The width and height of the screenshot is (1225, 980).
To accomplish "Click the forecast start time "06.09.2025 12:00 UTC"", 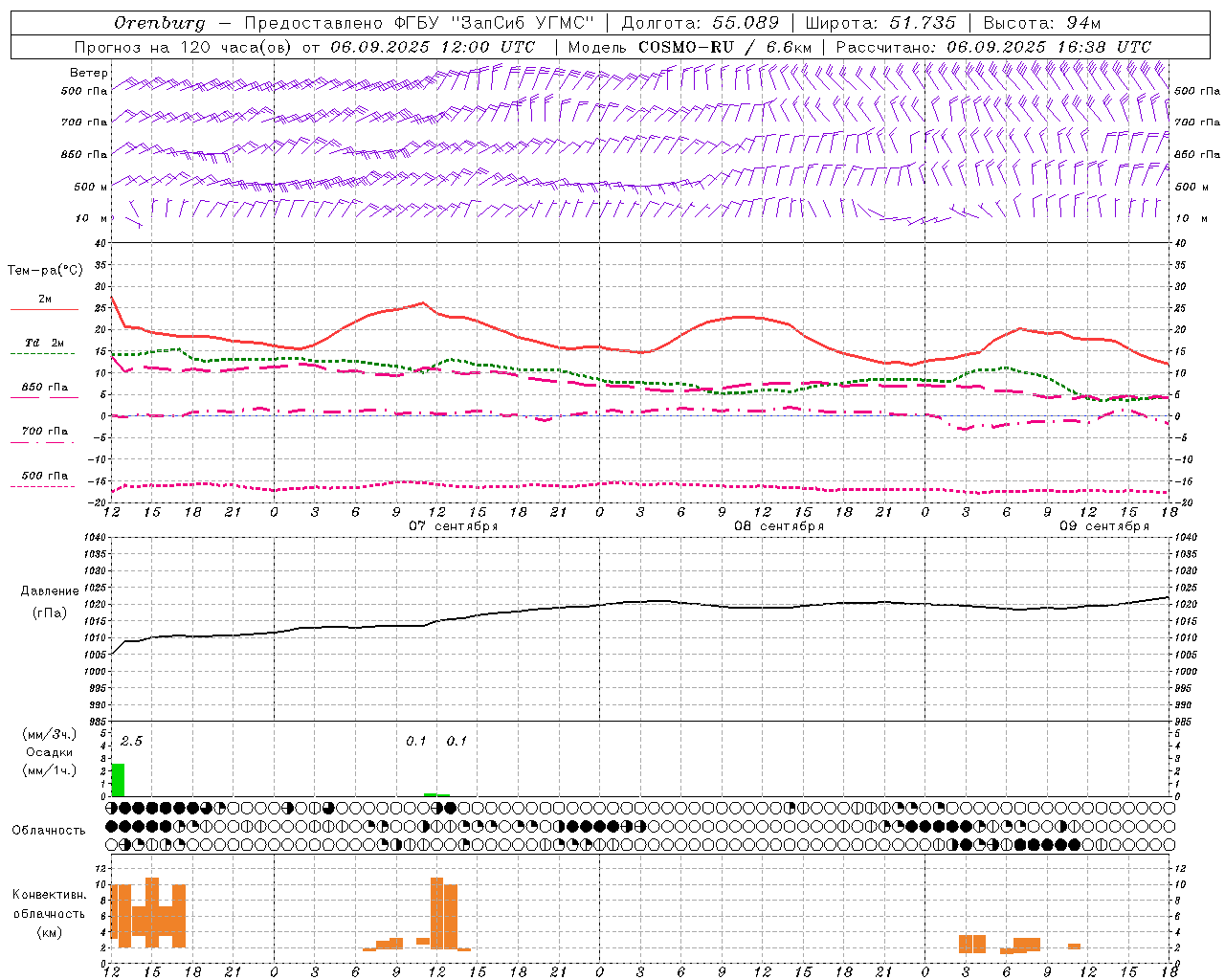I will tap(433, 47).
